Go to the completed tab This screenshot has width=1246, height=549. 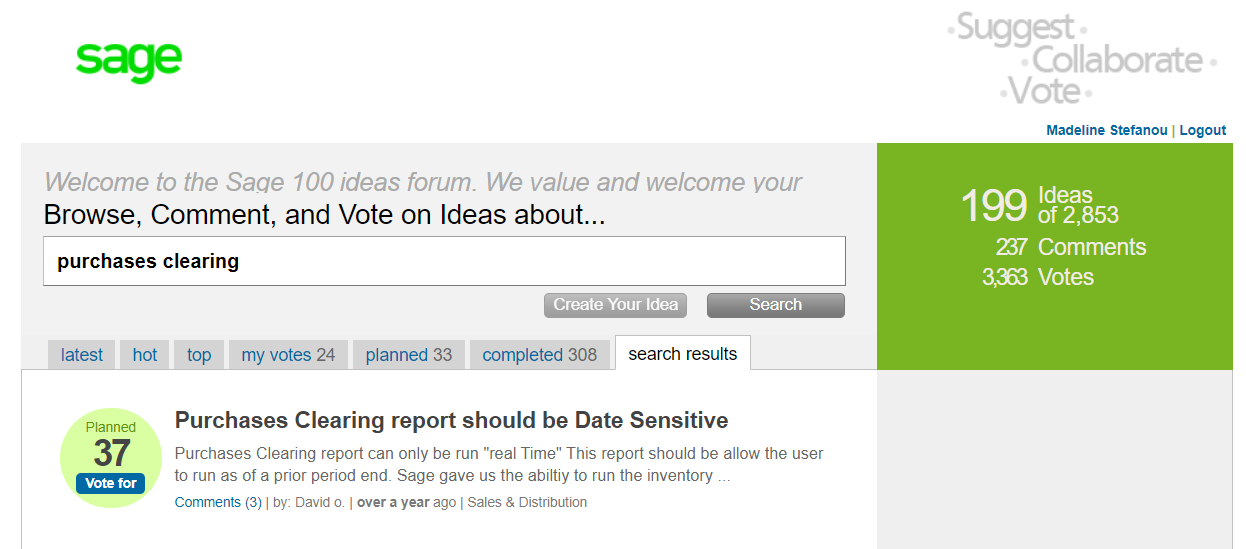coord(539,355)
